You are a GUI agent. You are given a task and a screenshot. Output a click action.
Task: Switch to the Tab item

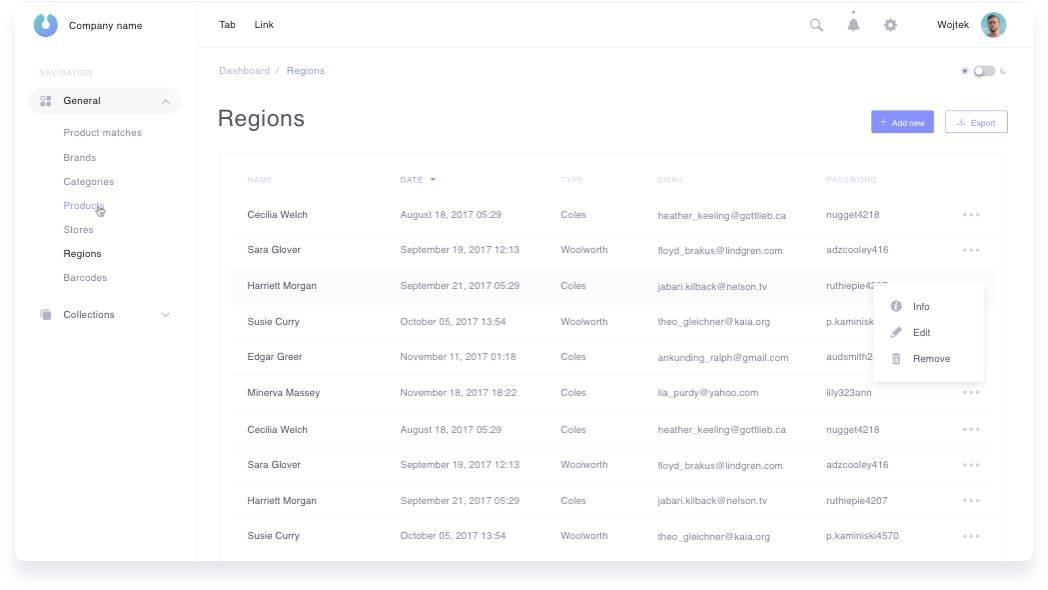[227, 25]
